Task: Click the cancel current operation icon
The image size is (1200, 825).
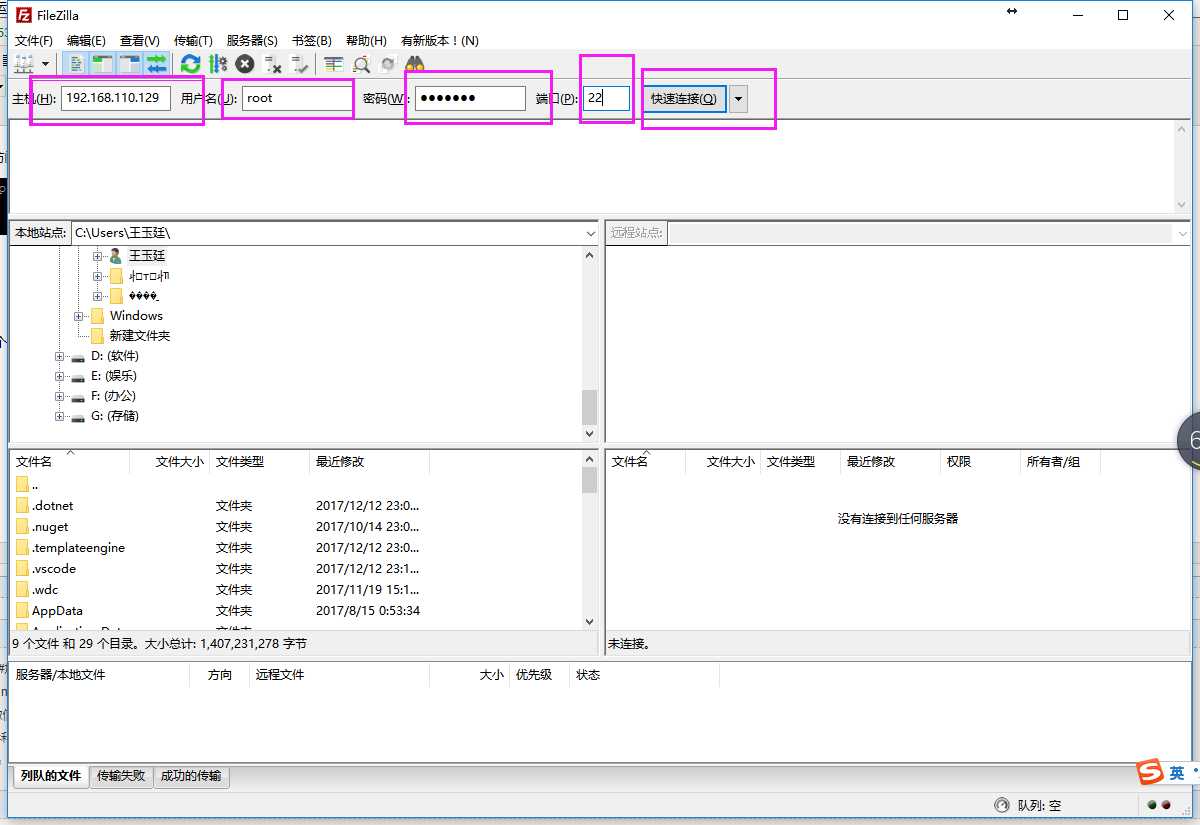Action: tap(245, 64)
